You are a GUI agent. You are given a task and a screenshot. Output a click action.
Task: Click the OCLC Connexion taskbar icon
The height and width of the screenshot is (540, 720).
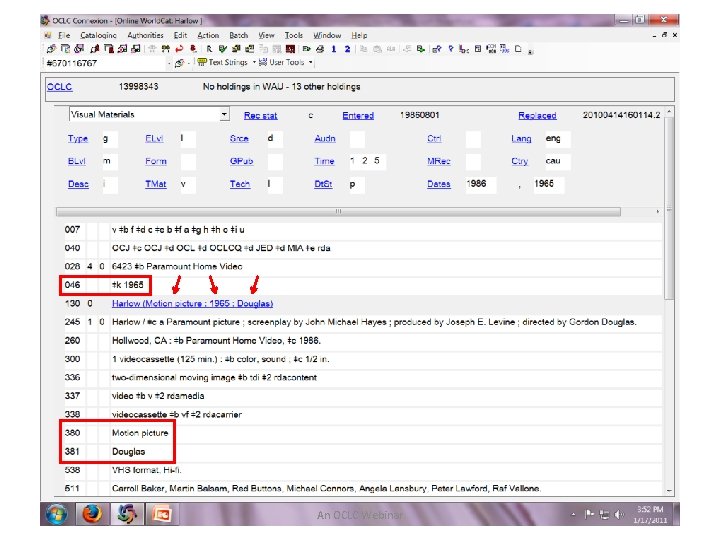coord(127,514)
